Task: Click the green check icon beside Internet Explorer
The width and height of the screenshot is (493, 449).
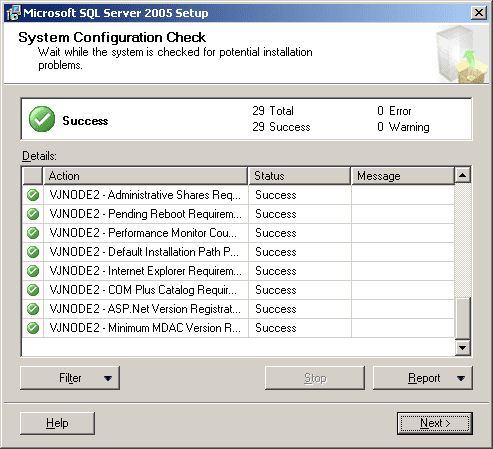Action: (x=33, y=271)
